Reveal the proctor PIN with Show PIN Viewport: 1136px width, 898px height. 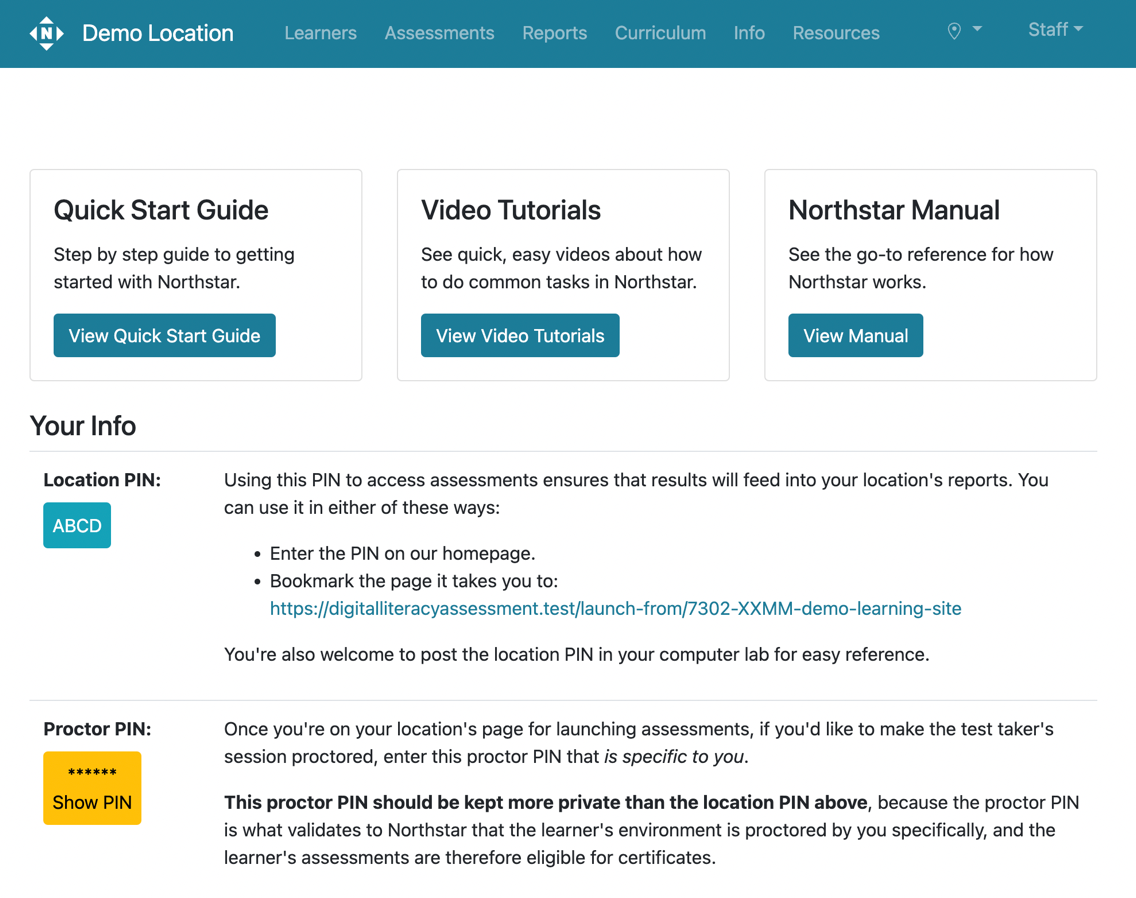(x=92, y=788)
